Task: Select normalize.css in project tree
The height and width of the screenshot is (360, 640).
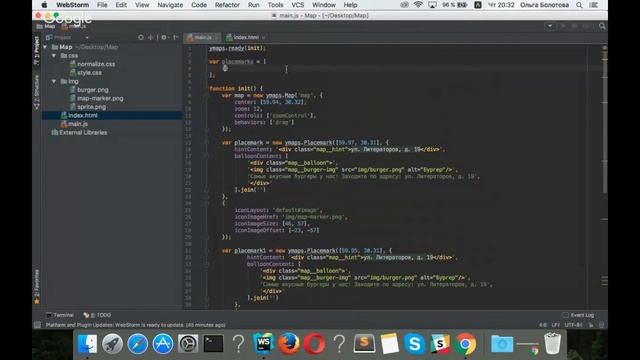Action: (x=96, y=64)
